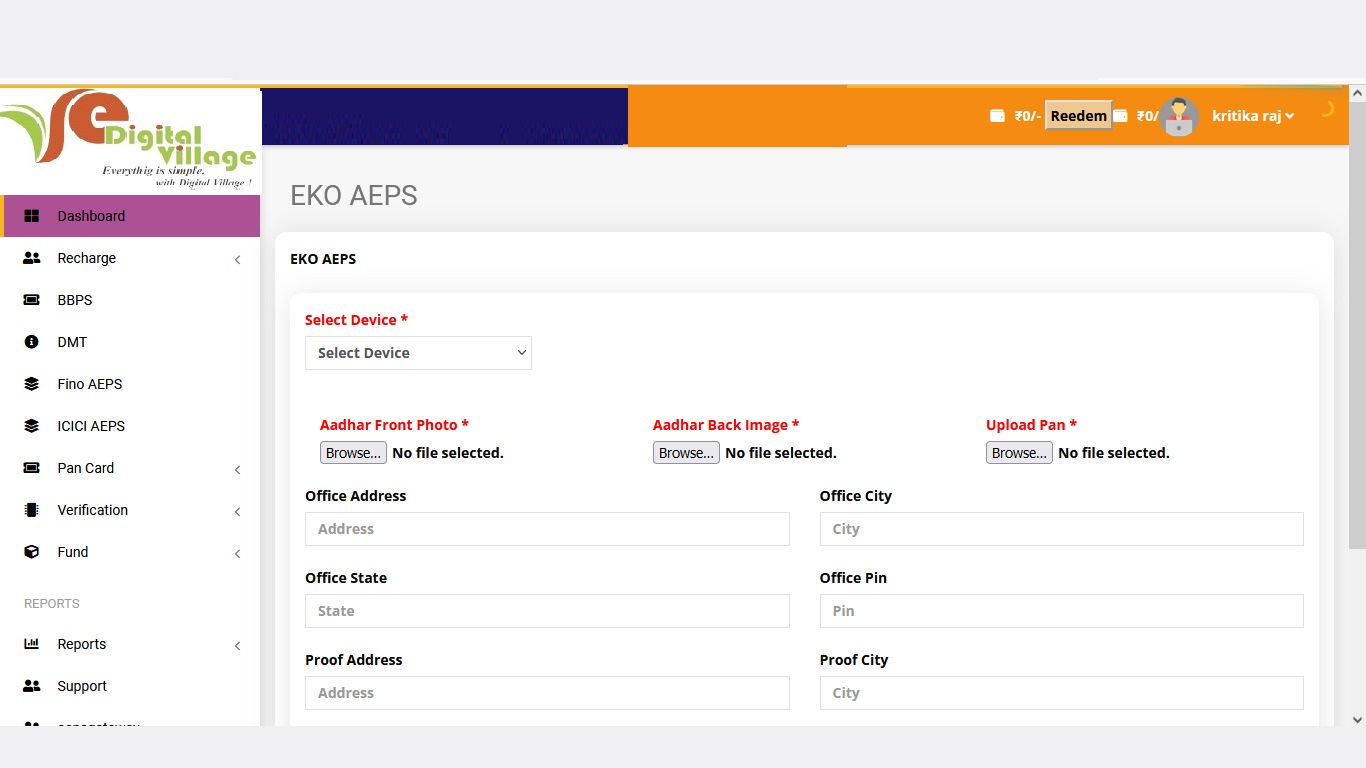Click the BBPS ticket icon

[31, 300]
